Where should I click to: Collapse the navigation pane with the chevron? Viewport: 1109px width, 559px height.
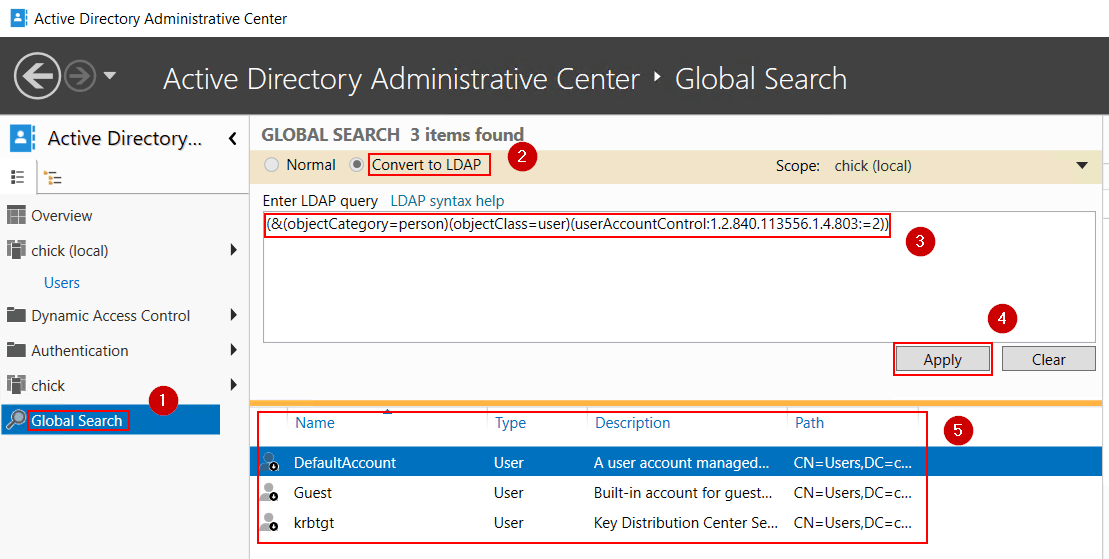click(233, 139)
